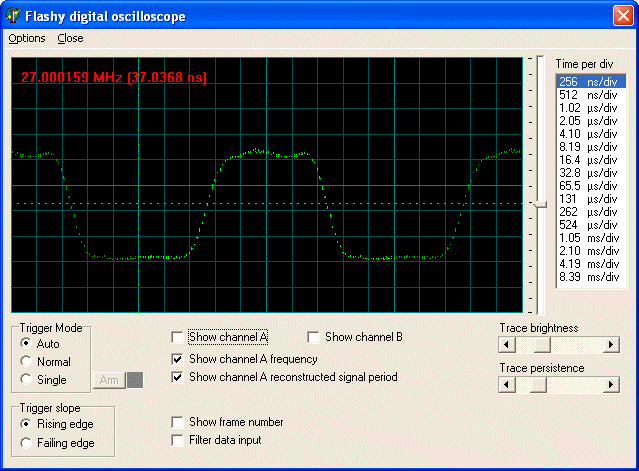The image size is (639, 471).
Task: Click the vertical trigger level slider thumb
Action: point(540,204)
